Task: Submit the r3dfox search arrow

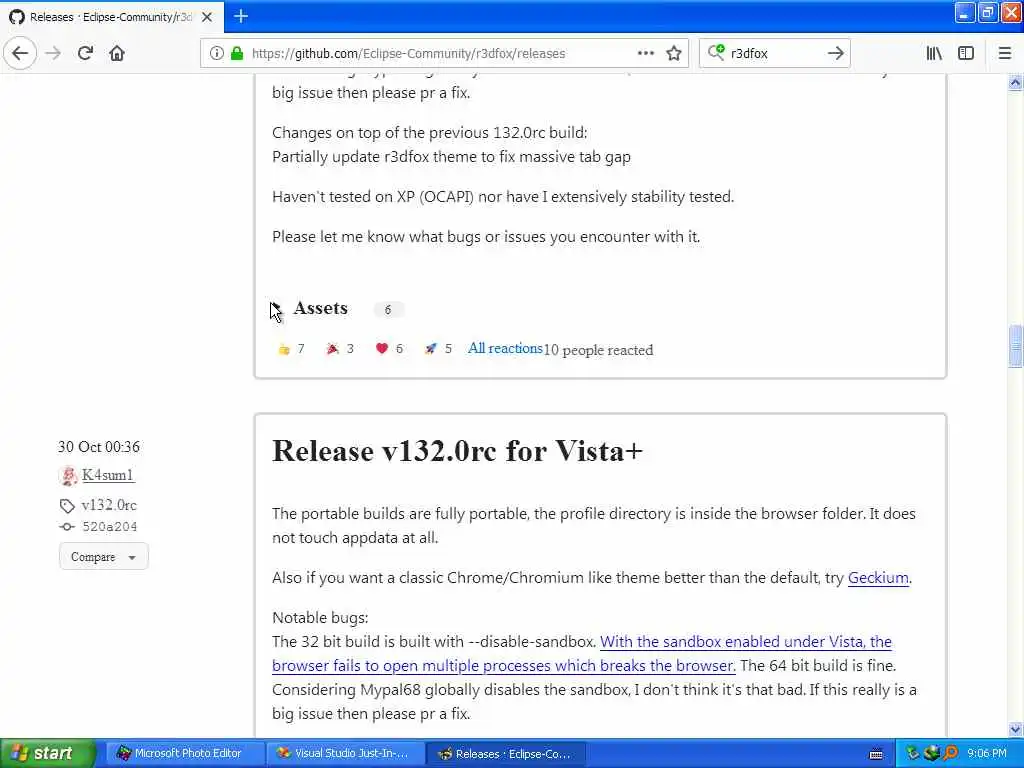Action: (835, 54)
